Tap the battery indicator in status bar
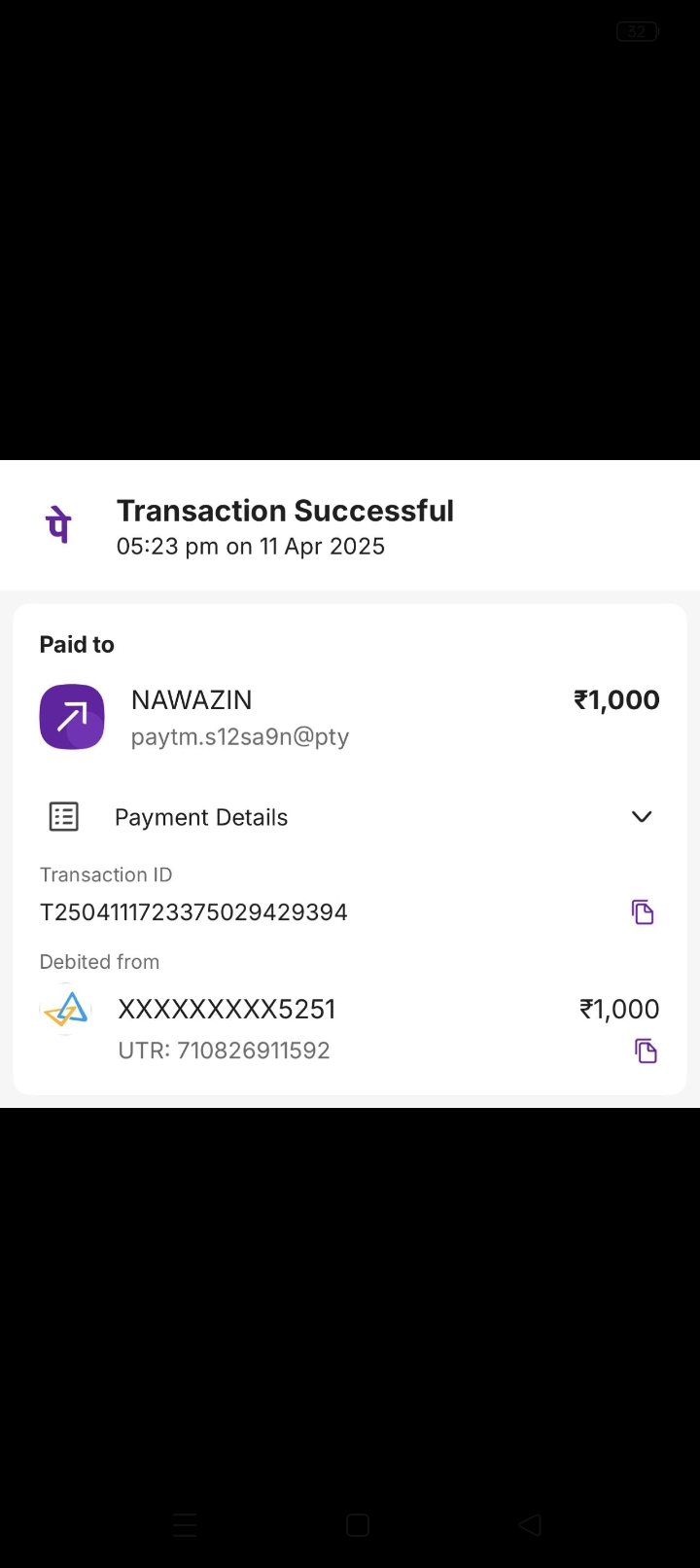The width and height of the screenshot is (700, 1568). point(637,32)
